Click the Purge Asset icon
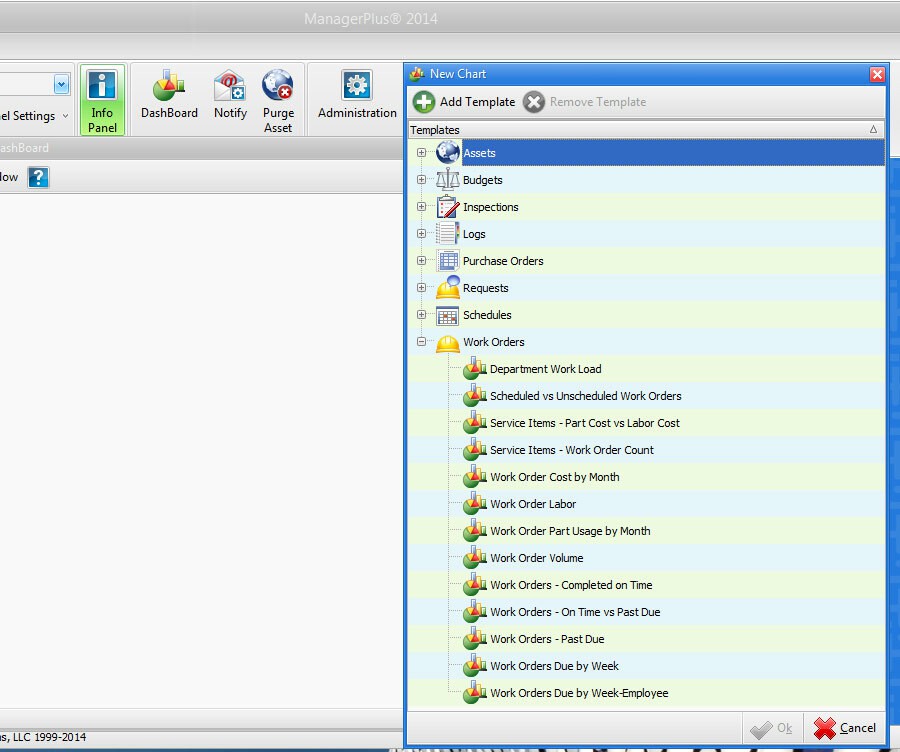 [278, 101]
